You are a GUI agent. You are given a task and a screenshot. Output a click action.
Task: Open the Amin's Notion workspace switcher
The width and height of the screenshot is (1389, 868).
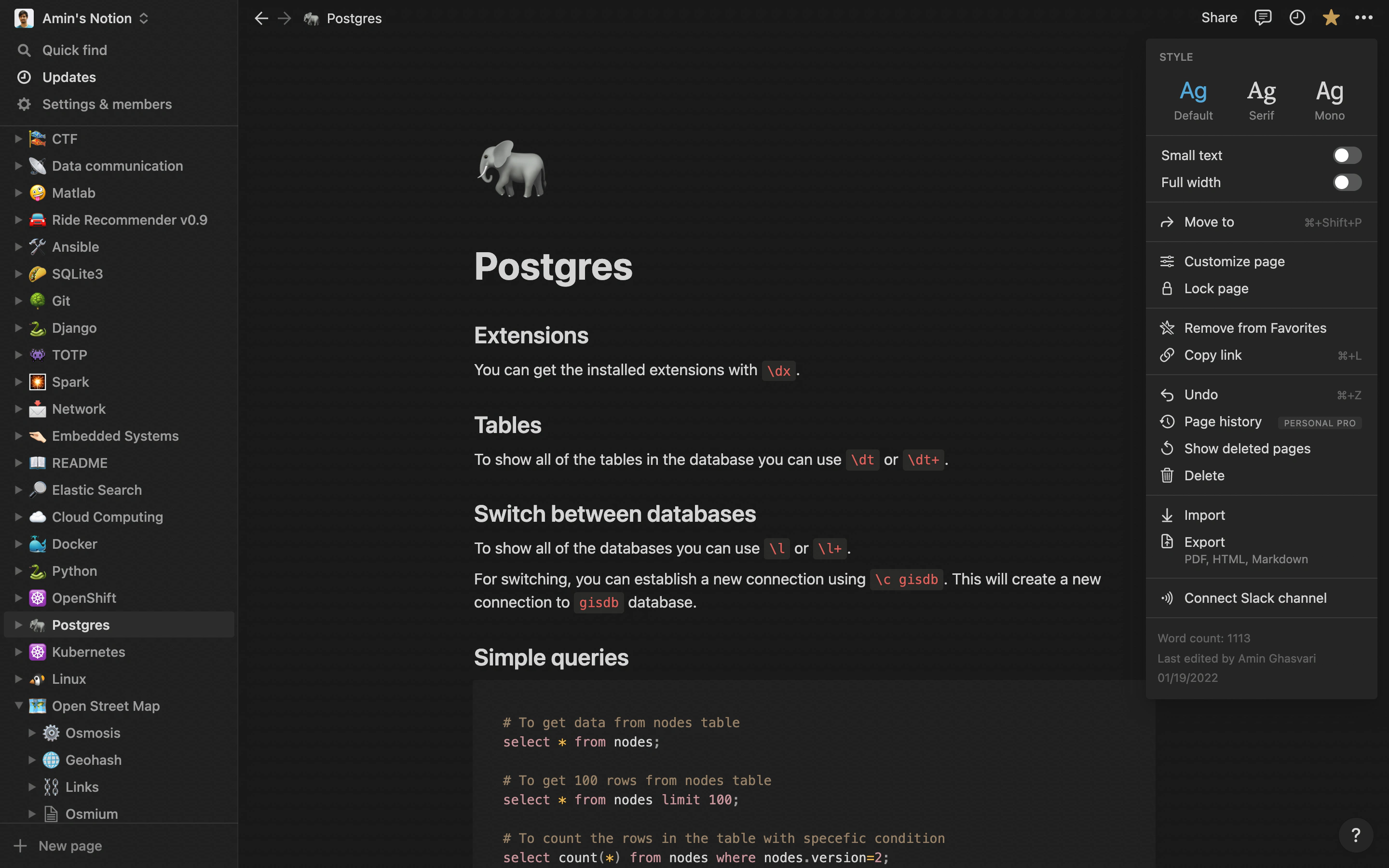tap(86, 18)
